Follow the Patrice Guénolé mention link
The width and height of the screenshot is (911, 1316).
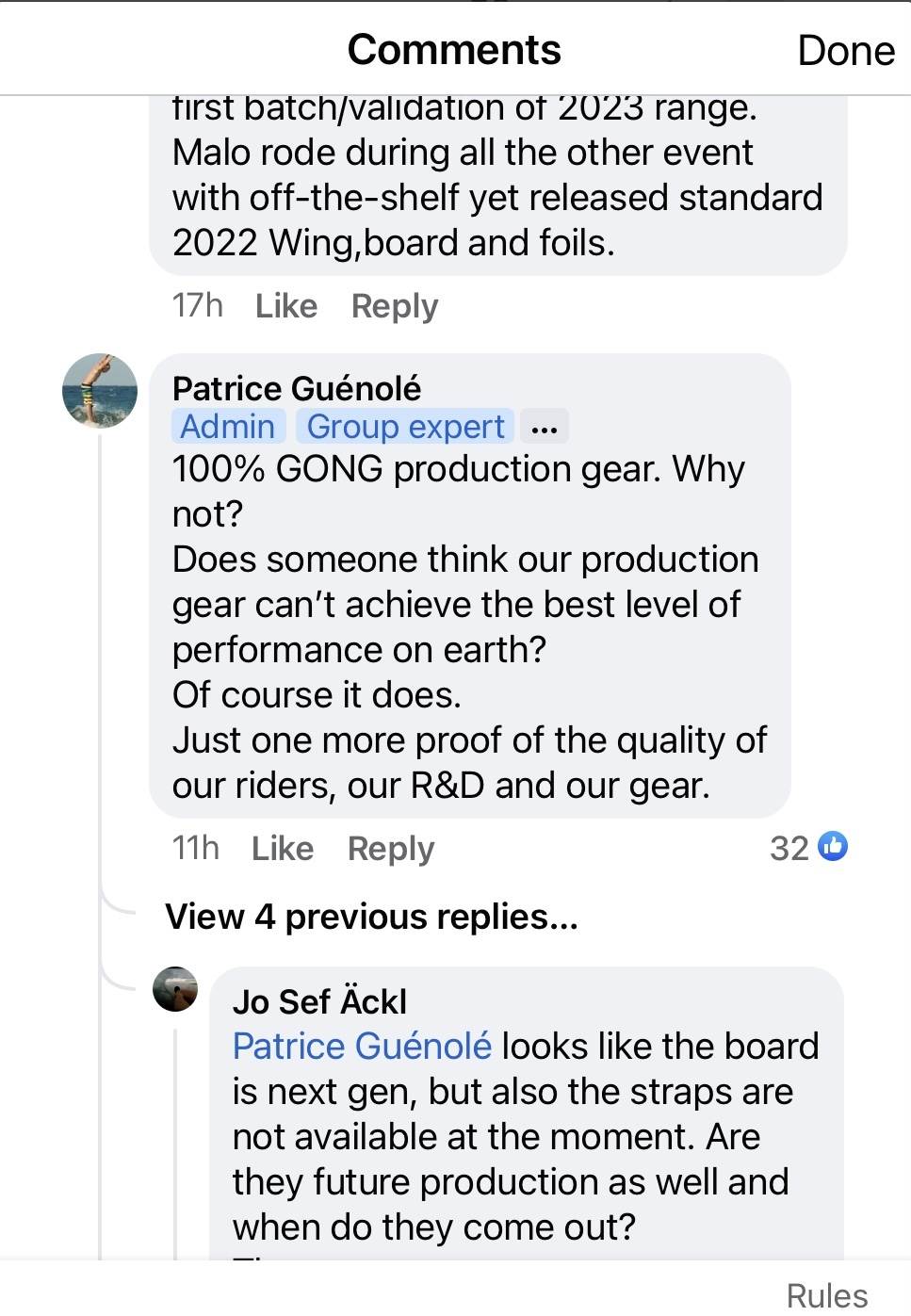pyautogui.click(x=362, y=1047)
